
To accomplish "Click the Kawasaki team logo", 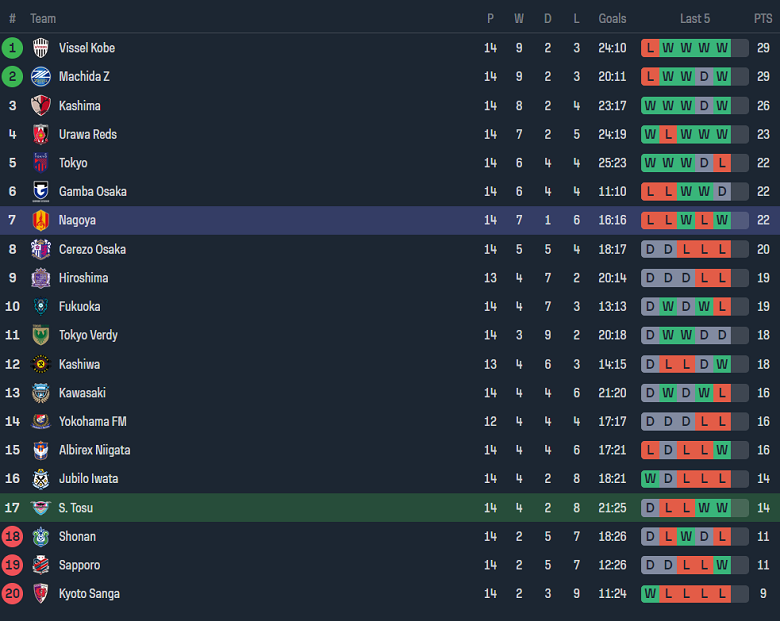I will pyautogui.click(x=41, y=393).
